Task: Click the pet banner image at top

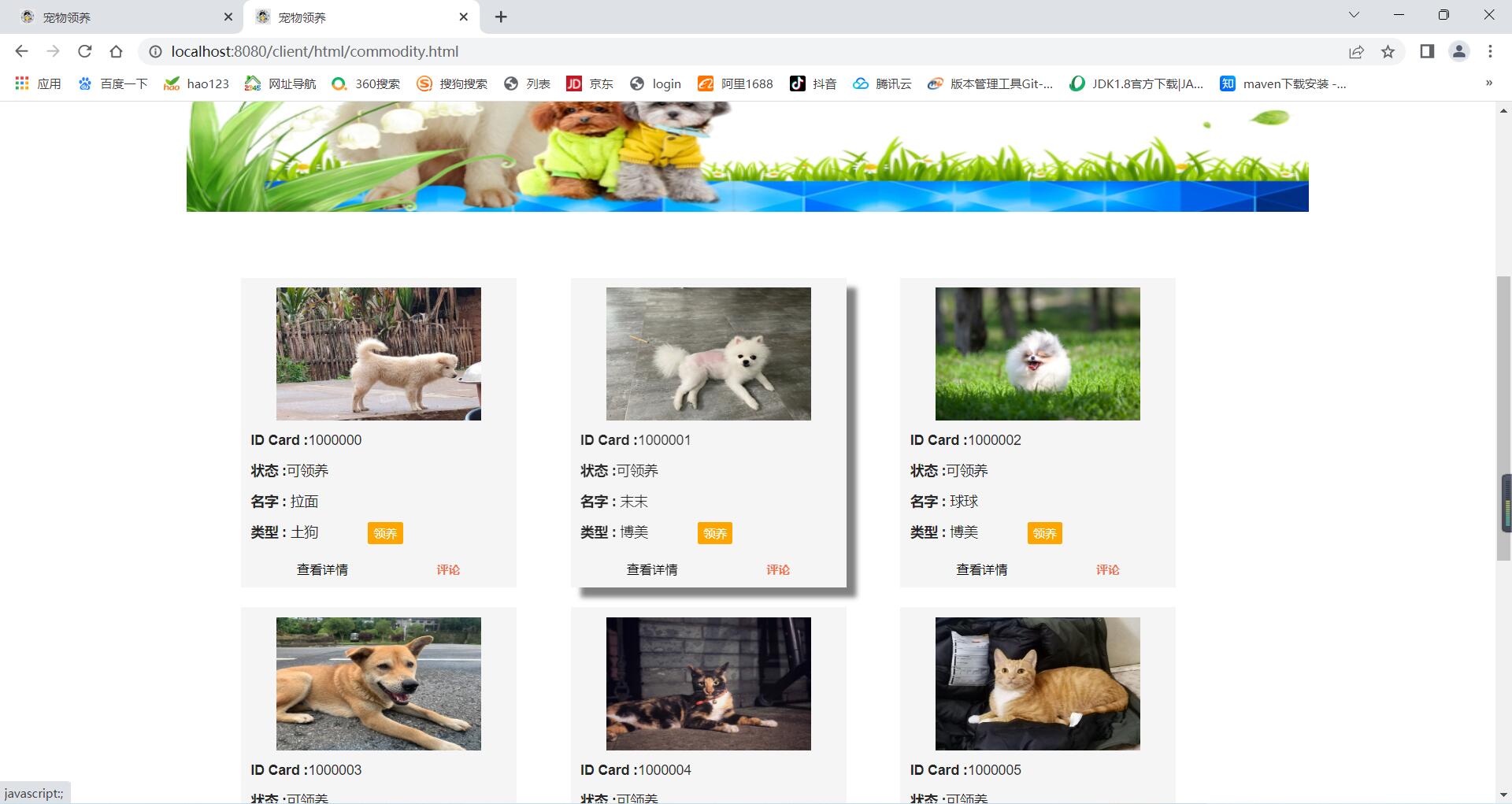Action: click(x=747, y=156)
